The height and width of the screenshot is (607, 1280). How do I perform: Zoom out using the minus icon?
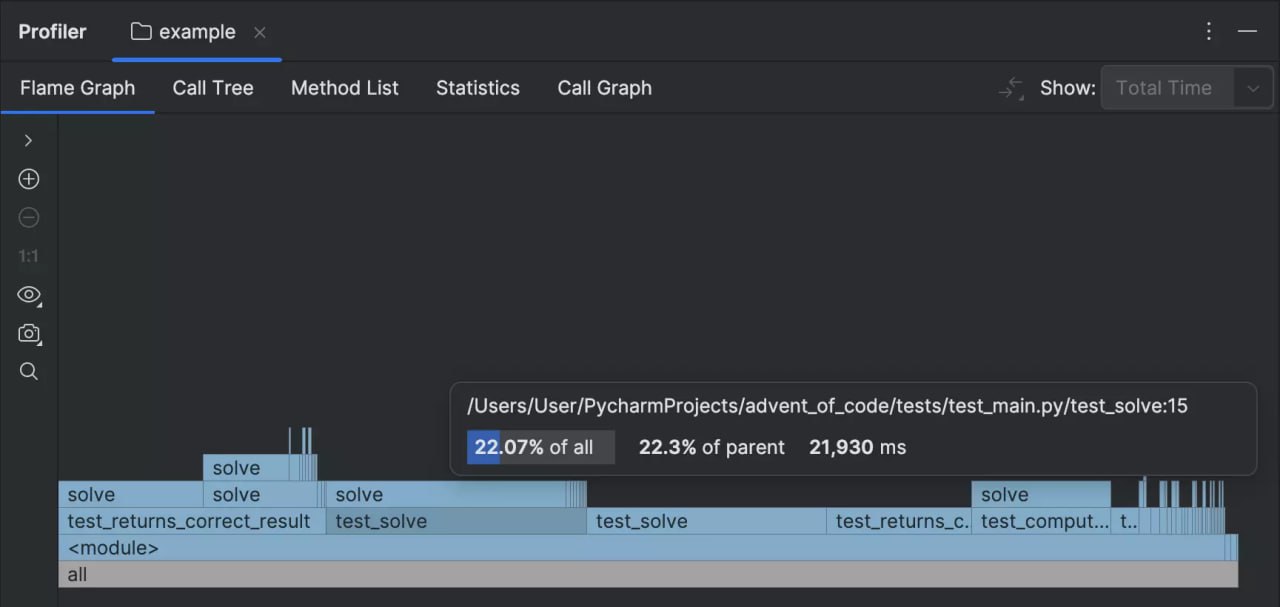coord(28,217)
